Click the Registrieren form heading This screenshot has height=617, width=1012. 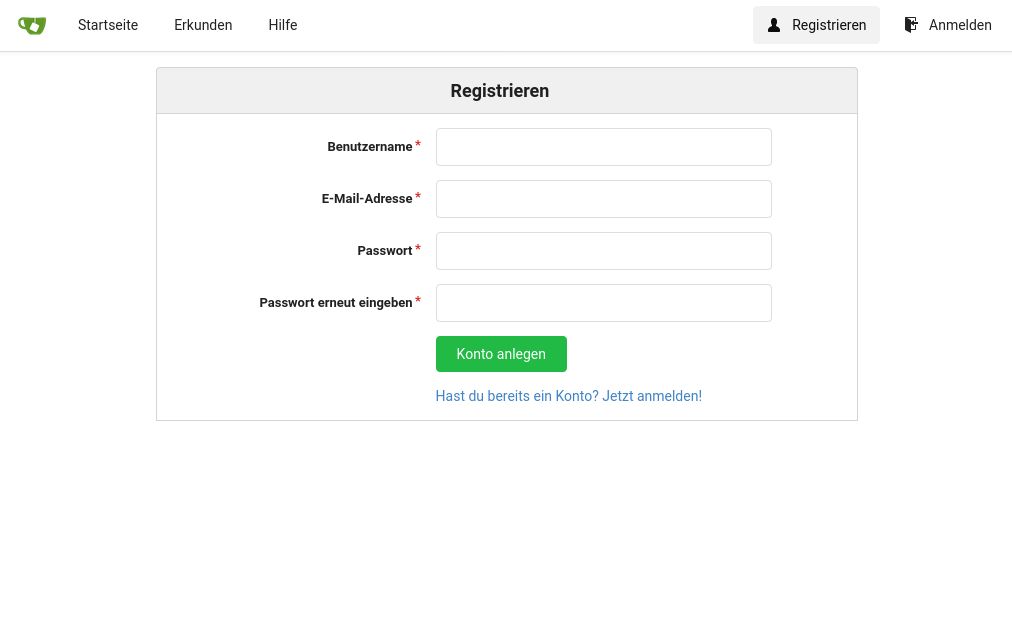[x=499, y=91]
